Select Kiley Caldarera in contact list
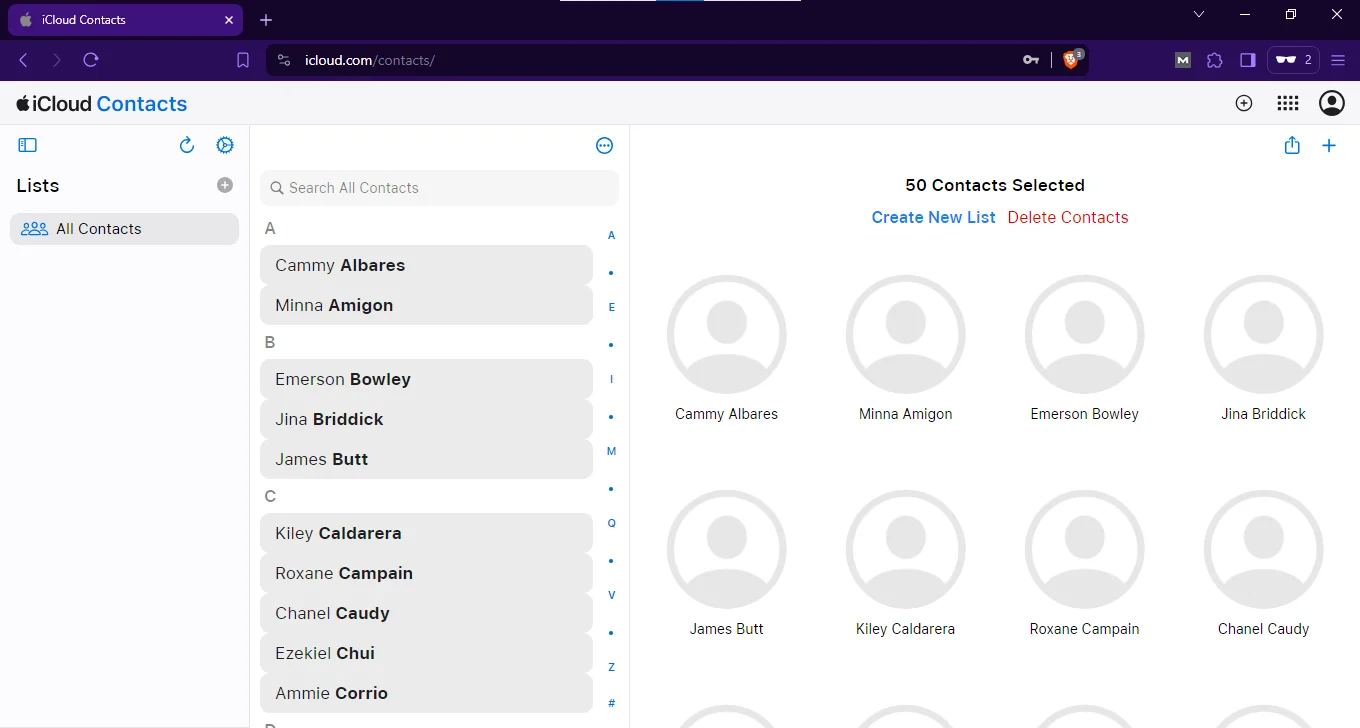The image size is (1360, 728). coord(426,533)
